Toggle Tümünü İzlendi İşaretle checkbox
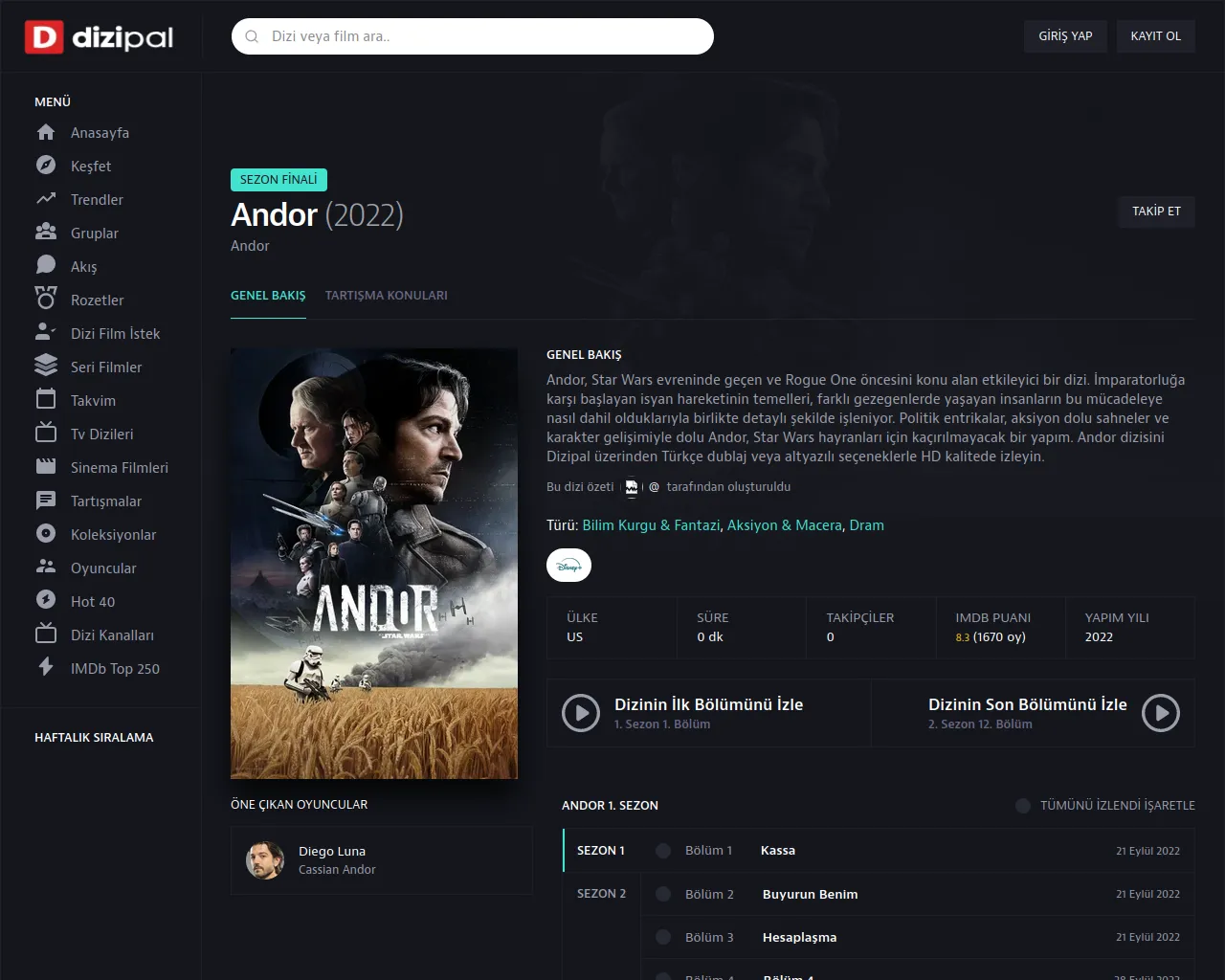 pyautogui.click(x=1023, y=806)
